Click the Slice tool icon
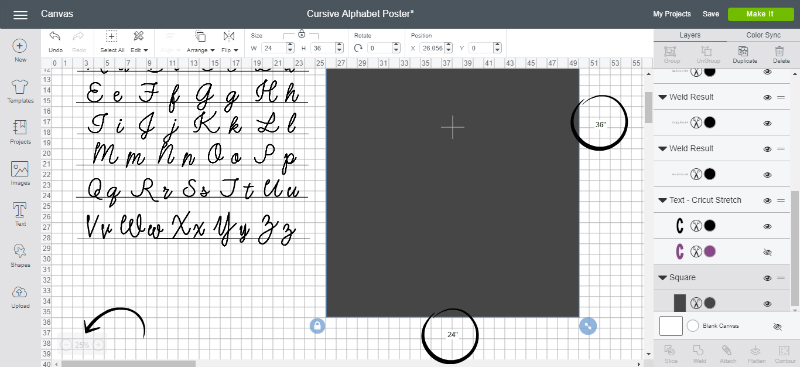The image size is (800, 367). tap(670, 350)
